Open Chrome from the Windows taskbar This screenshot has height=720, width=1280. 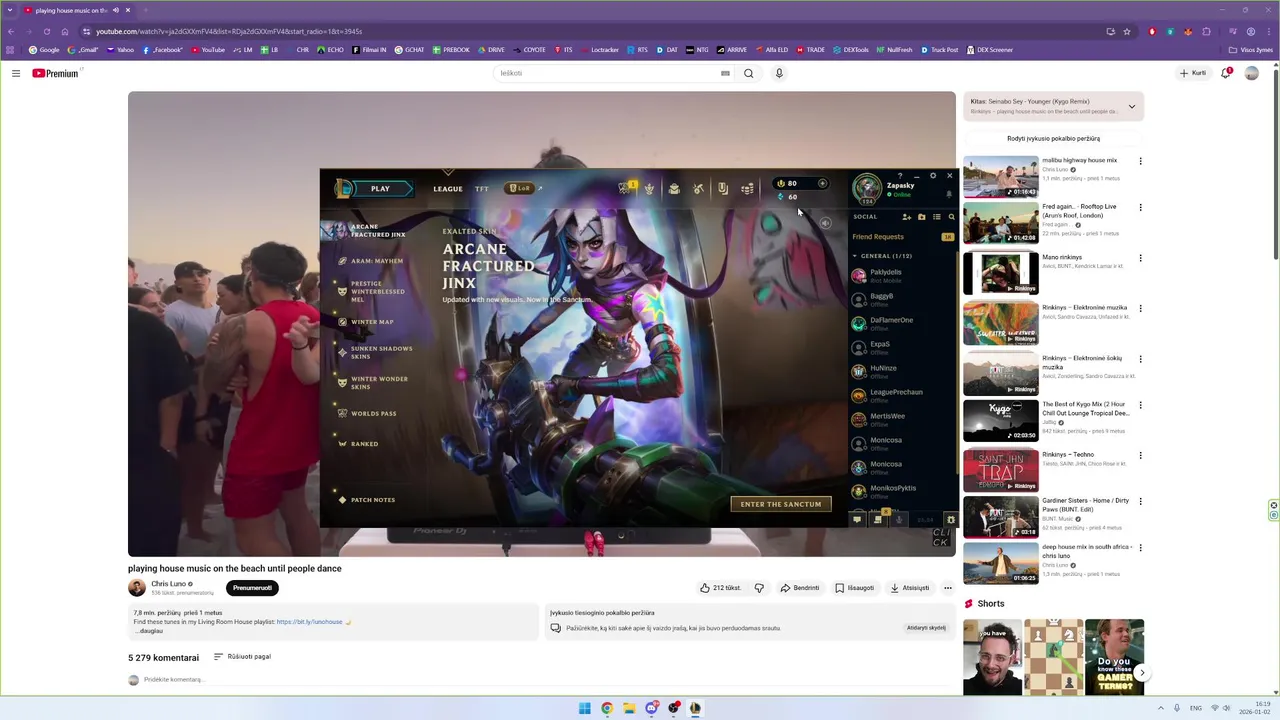pos(607,708)
